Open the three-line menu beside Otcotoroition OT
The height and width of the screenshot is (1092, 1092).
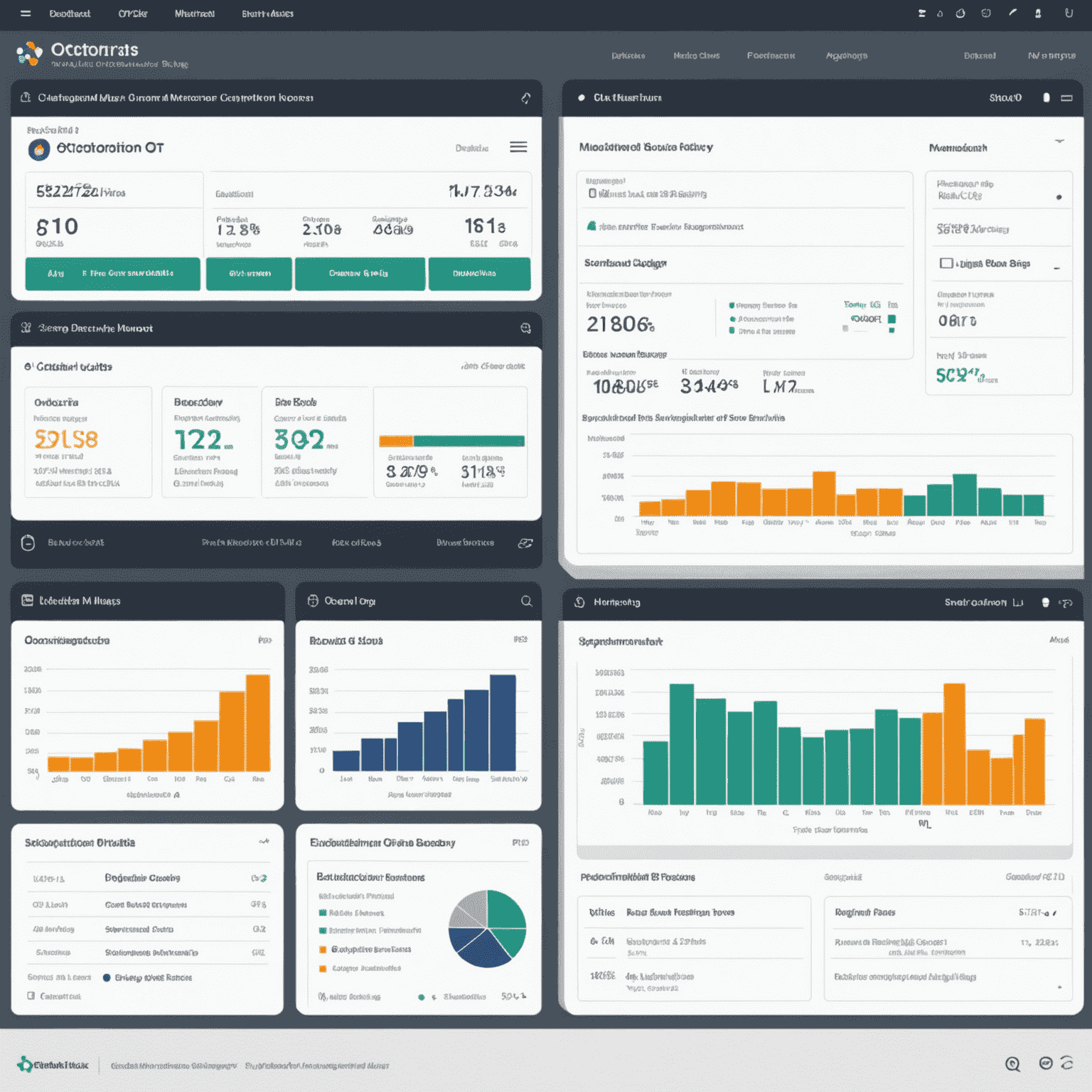pyautogui.click(x=518, y=147)
